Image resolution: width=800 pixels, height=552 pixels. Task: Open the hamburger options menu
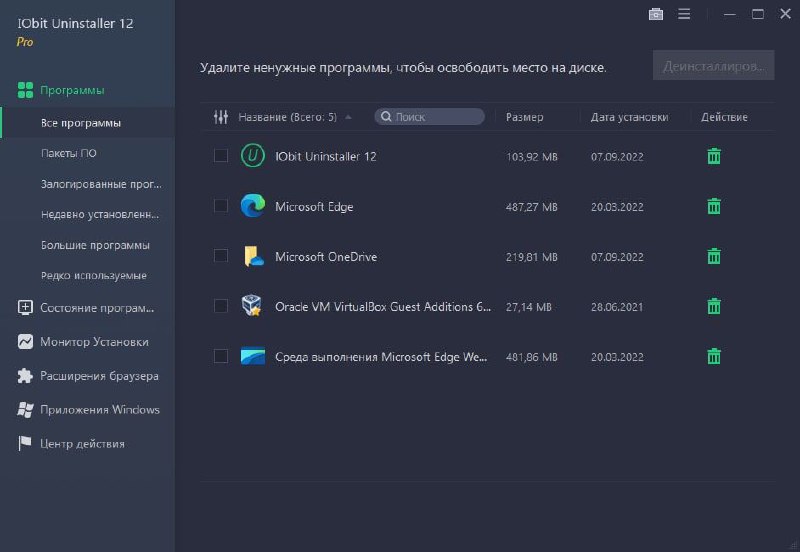coord(684,14)
